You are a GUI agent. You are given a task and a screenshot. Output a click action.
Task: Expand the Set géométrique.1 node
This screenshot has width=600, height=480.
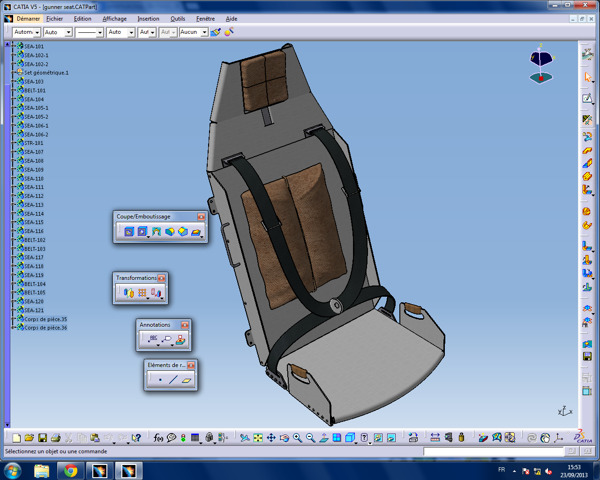pos(13,72)
